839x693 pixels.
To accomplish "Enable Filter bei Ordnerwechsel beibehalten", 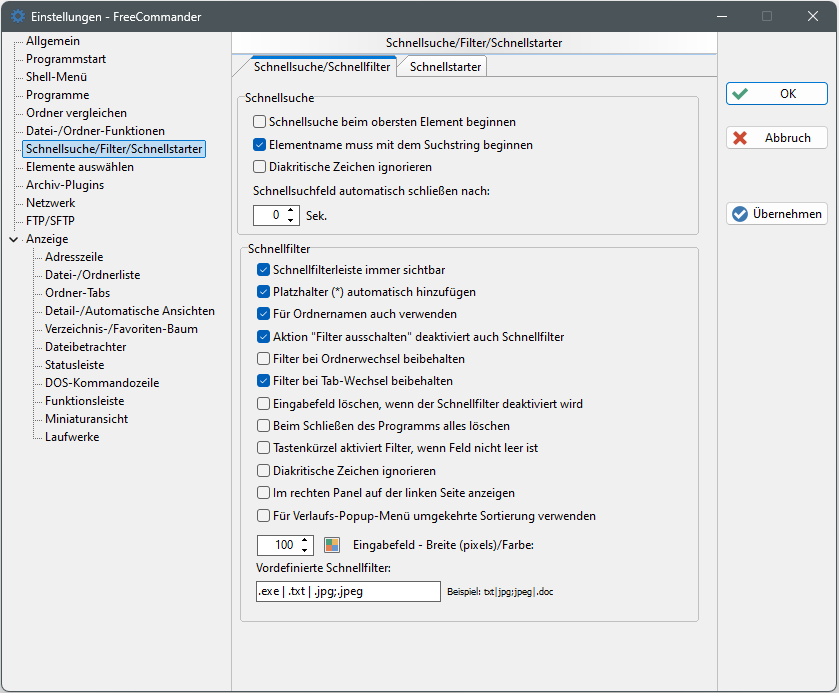I will click(263, 358).
